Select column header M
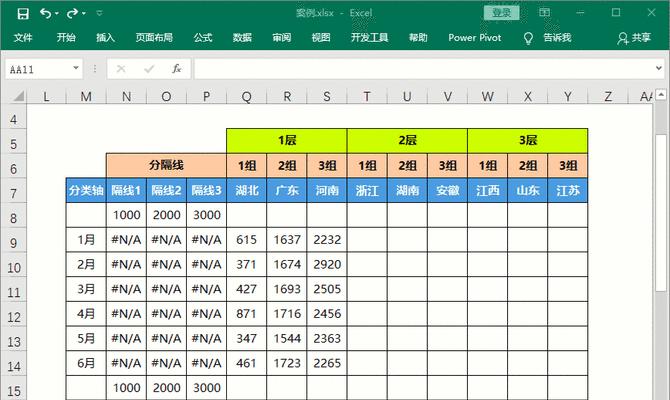Screen dimensions: 670x400 coord(86,97)
